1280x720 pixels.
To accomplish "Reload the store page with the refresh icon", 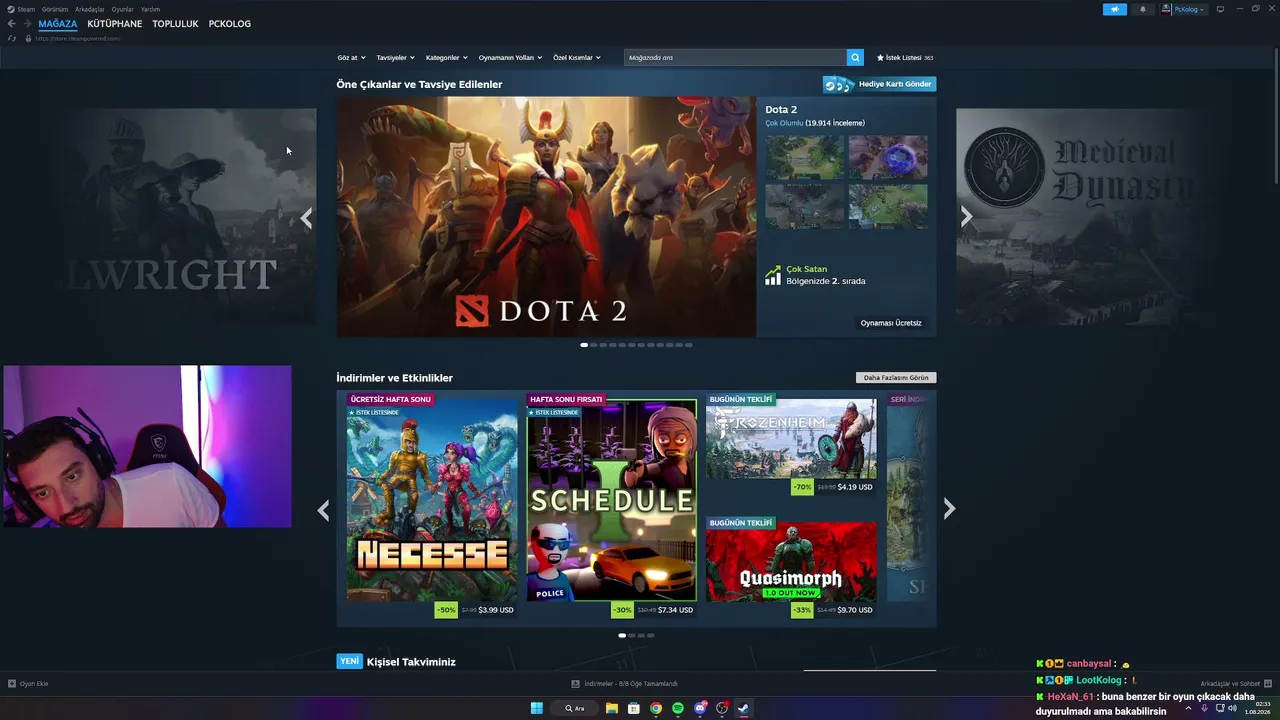I will click(12, 38).
